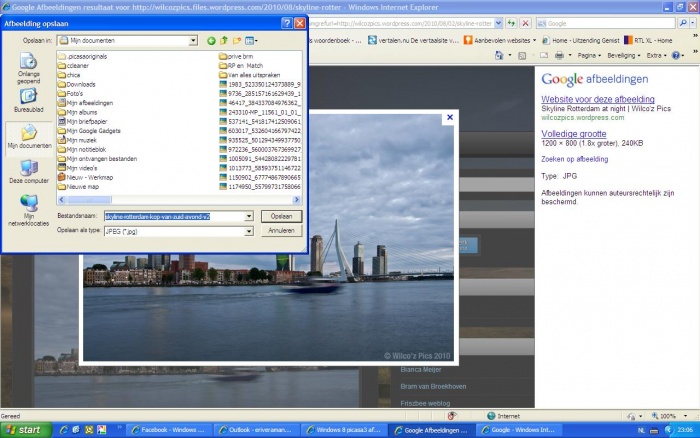Close the image preview with X

click(449, 117)
